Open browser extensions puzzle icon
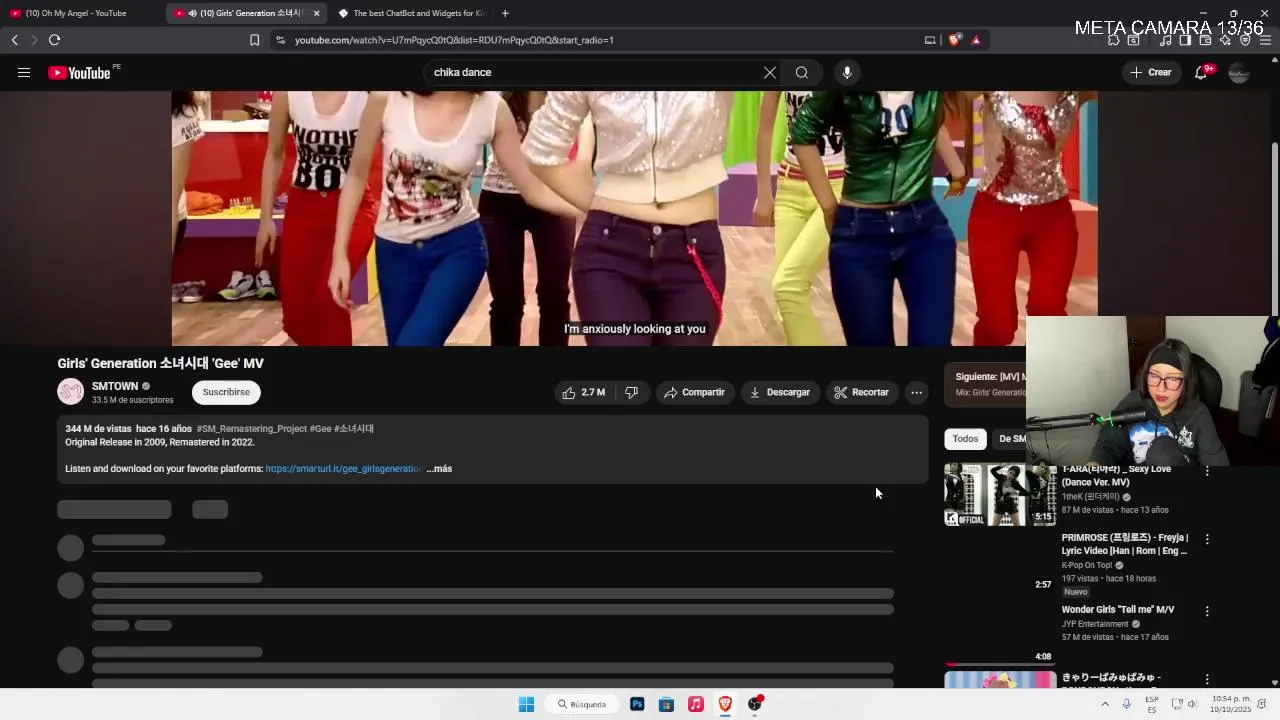The width and height of the screenshot is (1280, 720). [1114, 40]
